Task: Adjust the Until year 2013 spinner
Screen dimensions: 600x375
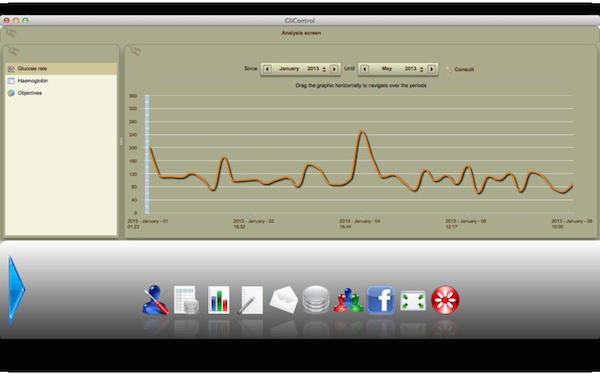Action: tap(422, 69)
